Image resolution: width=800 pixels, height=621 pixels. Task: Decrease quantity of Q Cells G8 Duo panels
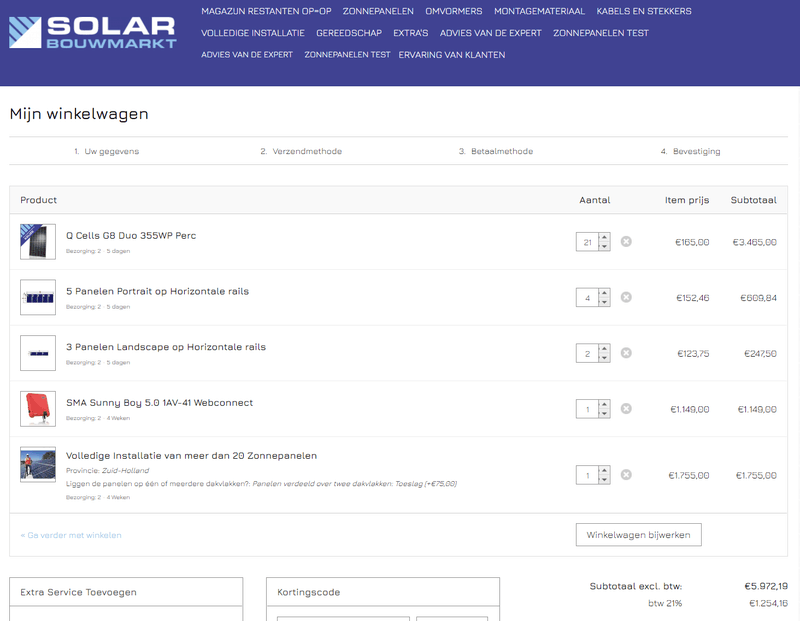604,246
